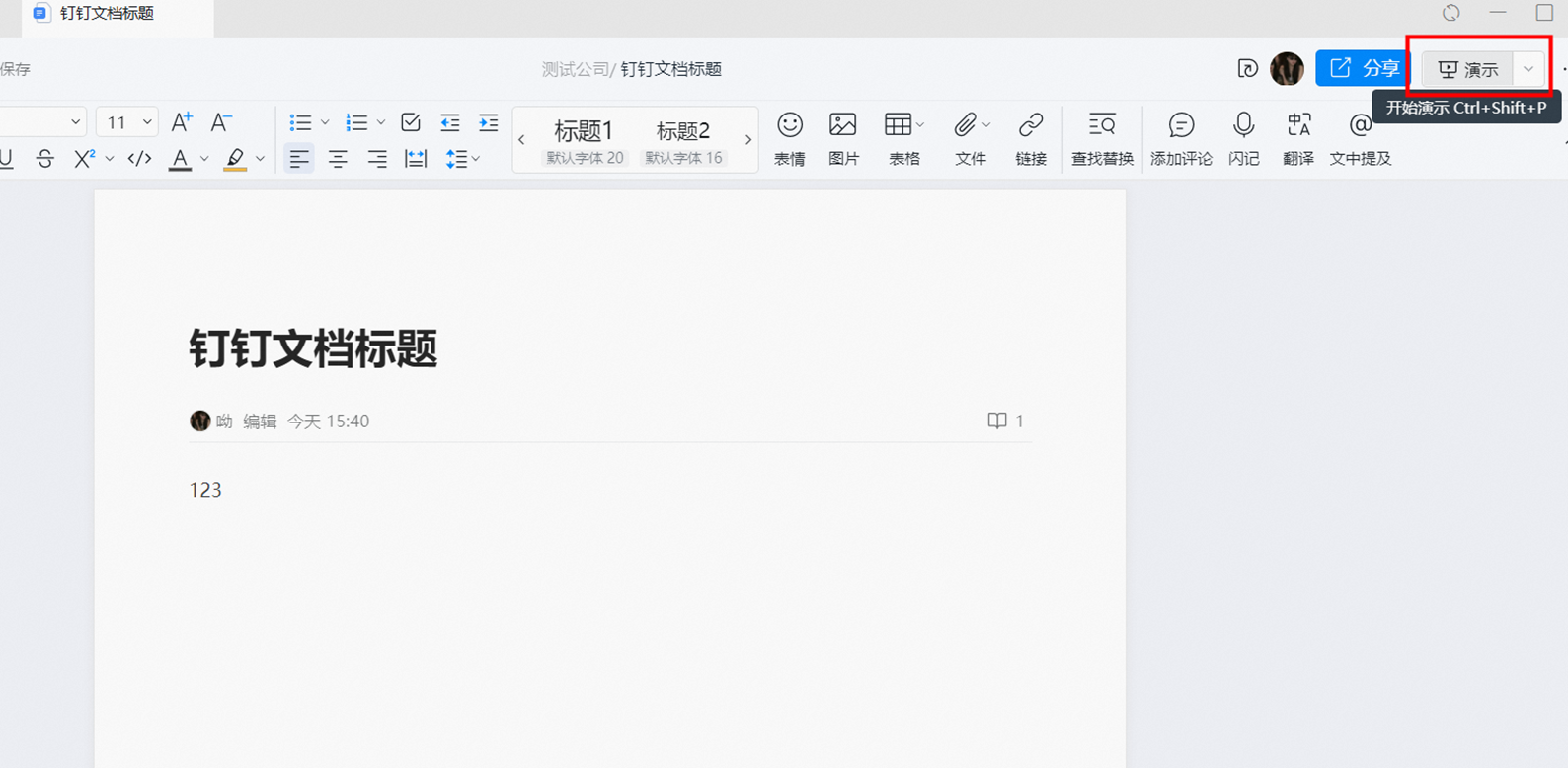Add a comment via 添加评论
Image resolution: width=1568 pixels, height=768 pixels.
point(1181,138)
